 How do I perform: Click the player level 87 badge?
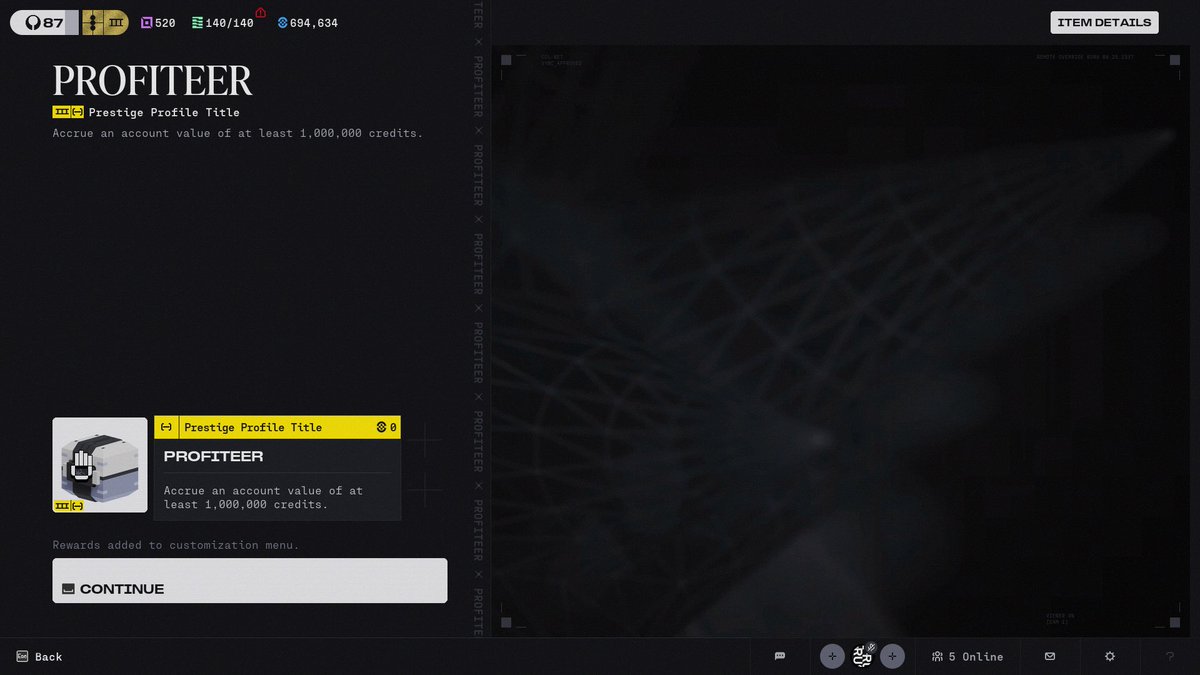pyautogui.click(x=43, y=22)
